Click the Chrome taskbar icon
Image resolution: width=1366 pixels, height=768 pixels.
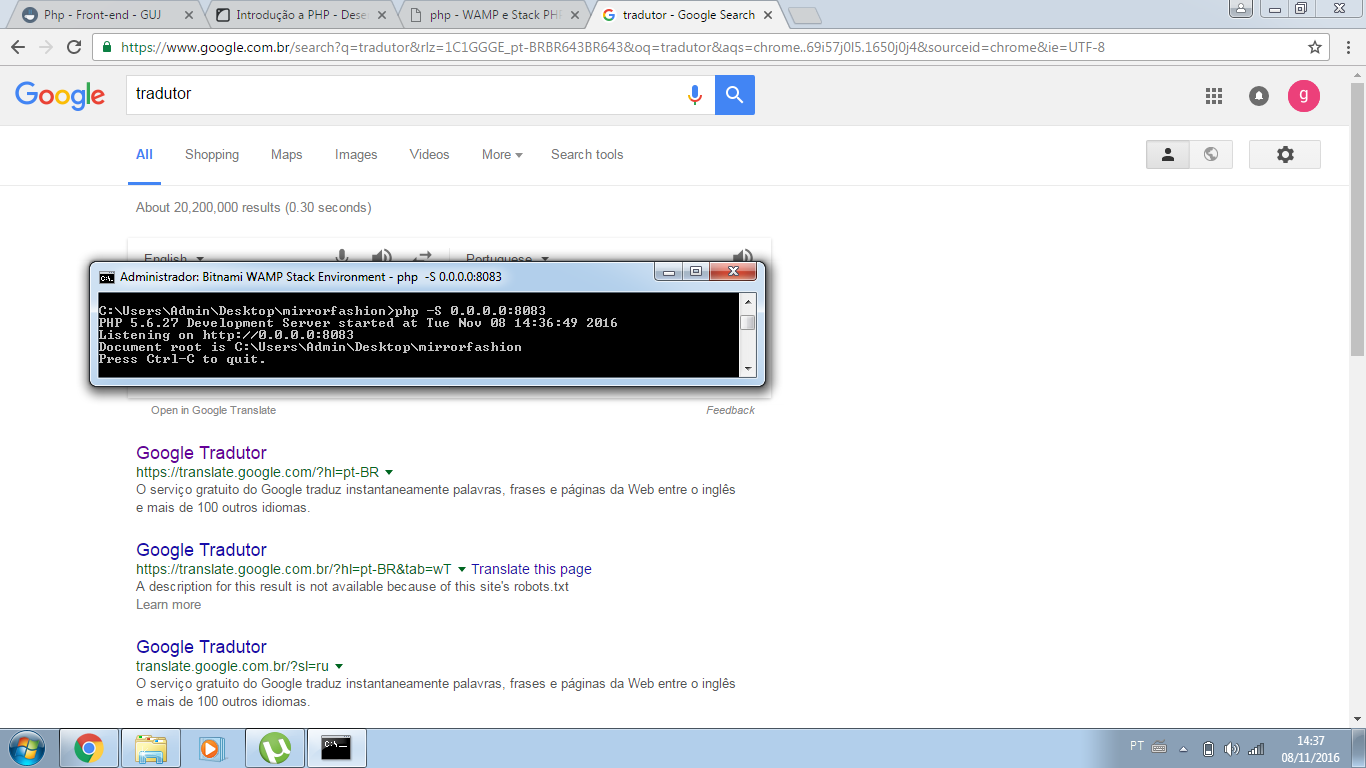tap(89, 748)
